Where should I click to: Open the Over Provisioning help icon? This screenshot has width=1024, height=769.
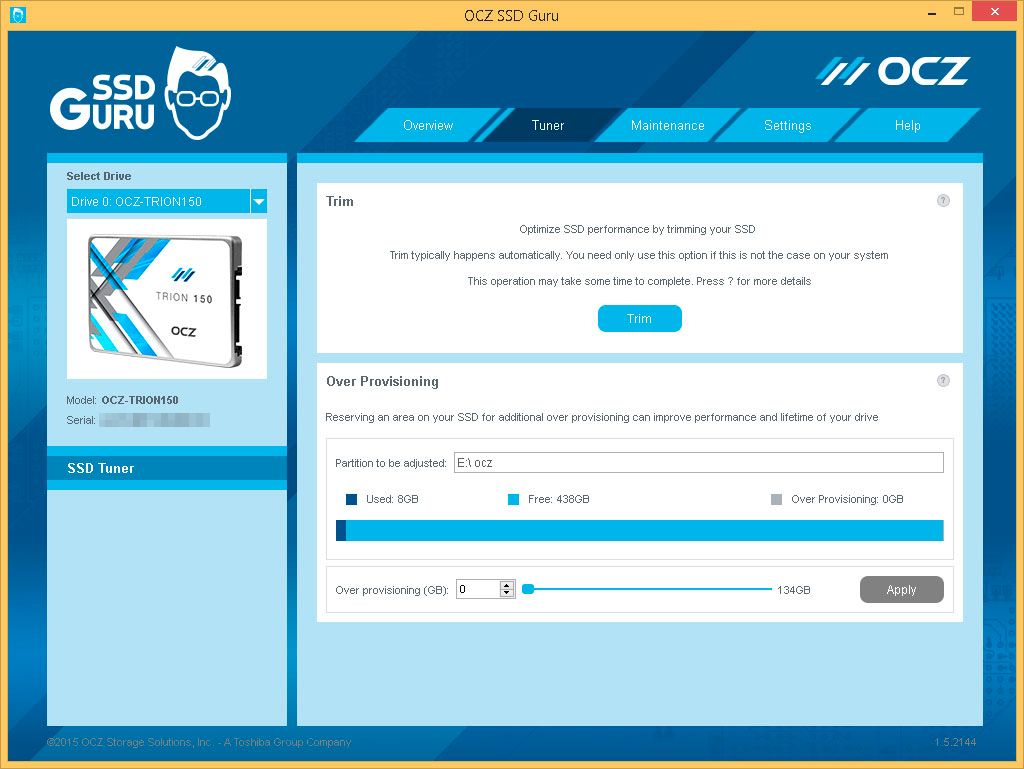942,381
